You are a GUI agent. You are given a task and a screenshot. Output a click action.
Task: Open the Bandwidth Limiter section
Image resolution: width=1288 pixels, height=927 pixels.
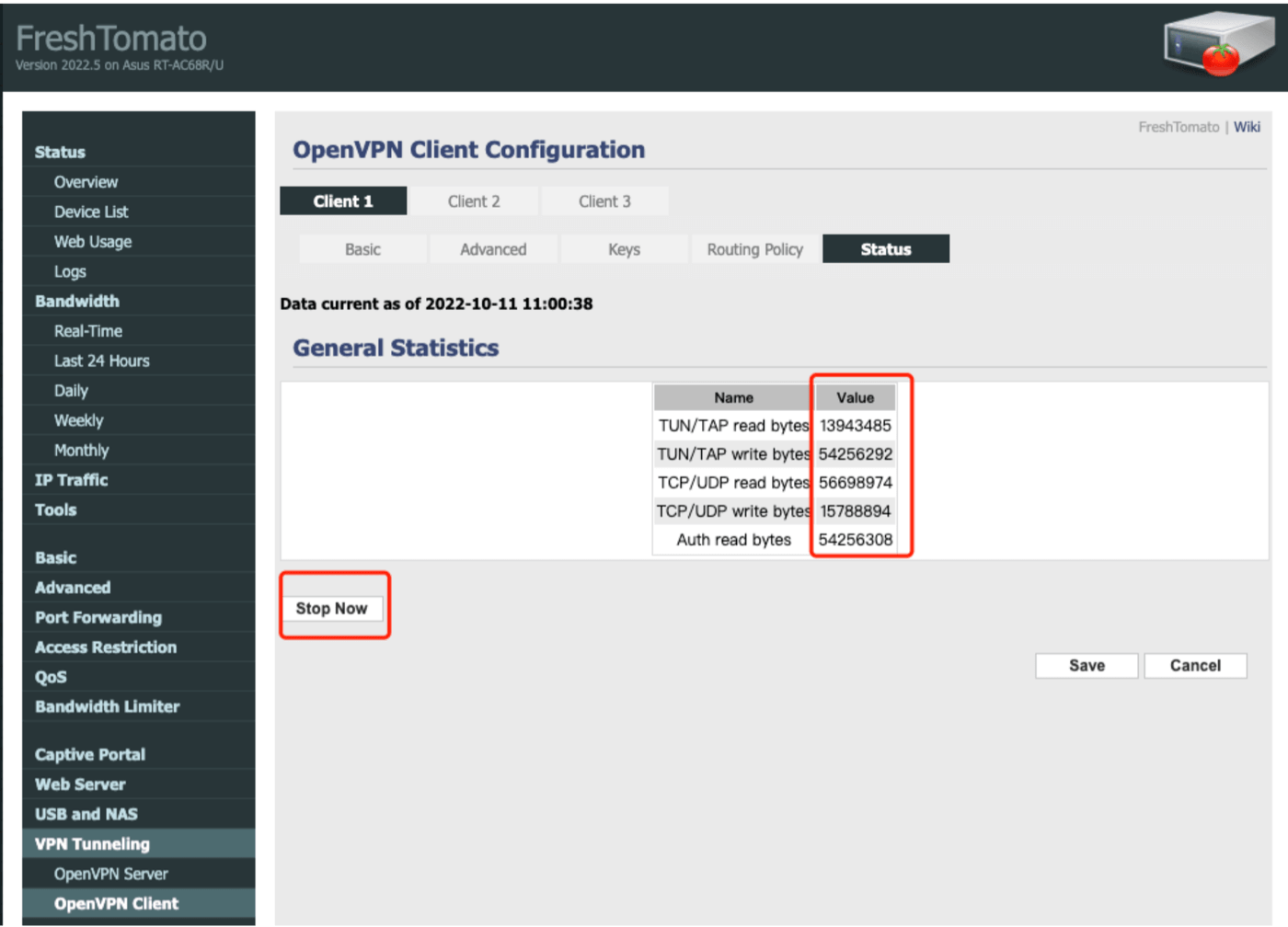[x=108, y=706]
